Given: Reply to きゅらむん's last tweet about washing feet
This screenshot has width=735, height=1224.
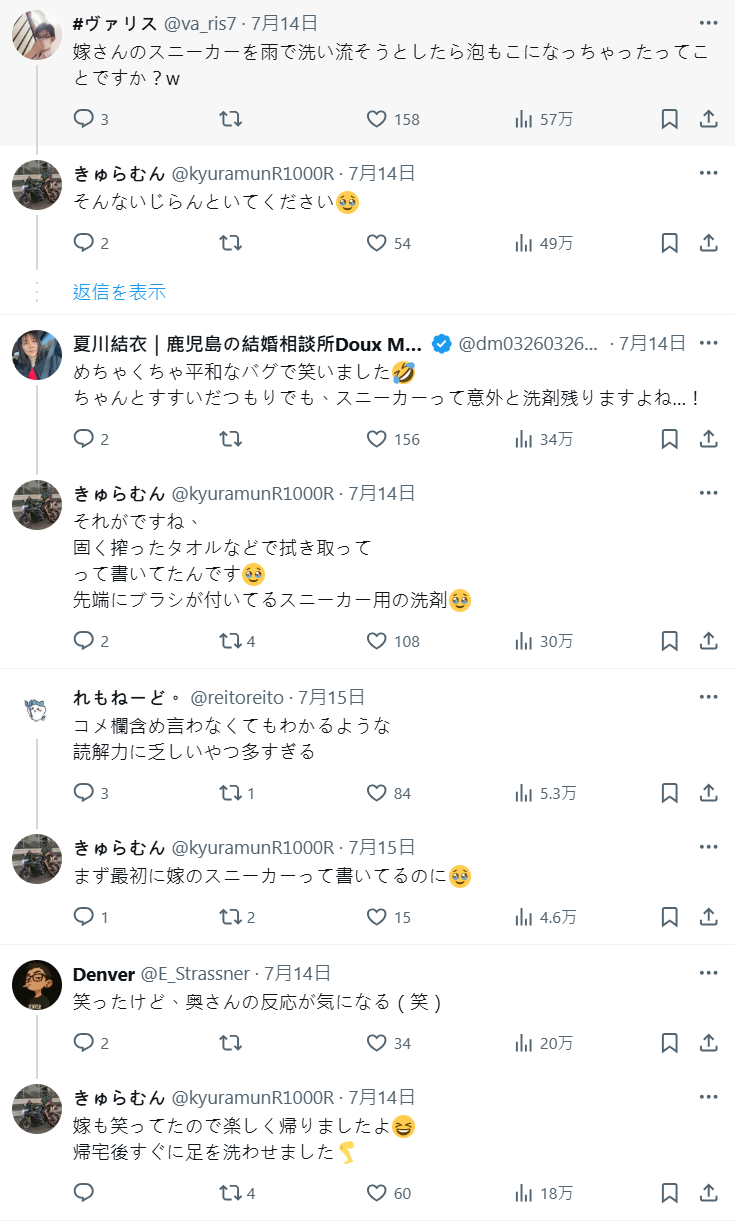Looking at the screenshot, I should point(84,1193).
